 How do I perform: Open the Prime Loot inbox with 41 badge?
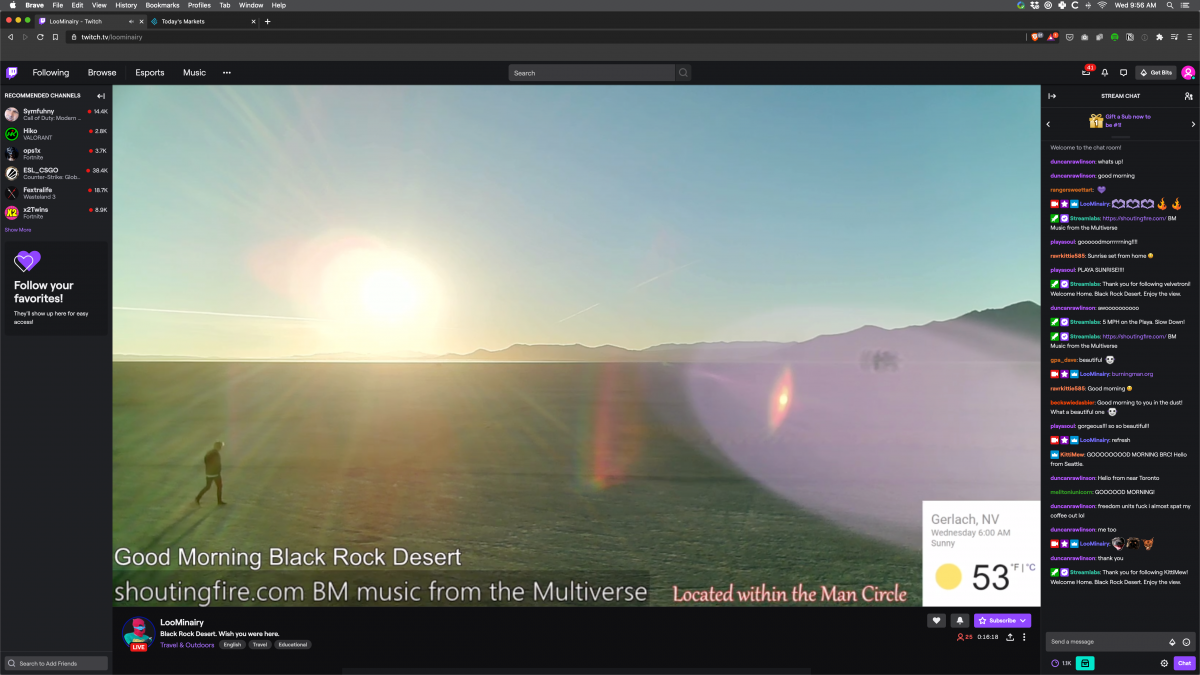[x=1086, y=72]
